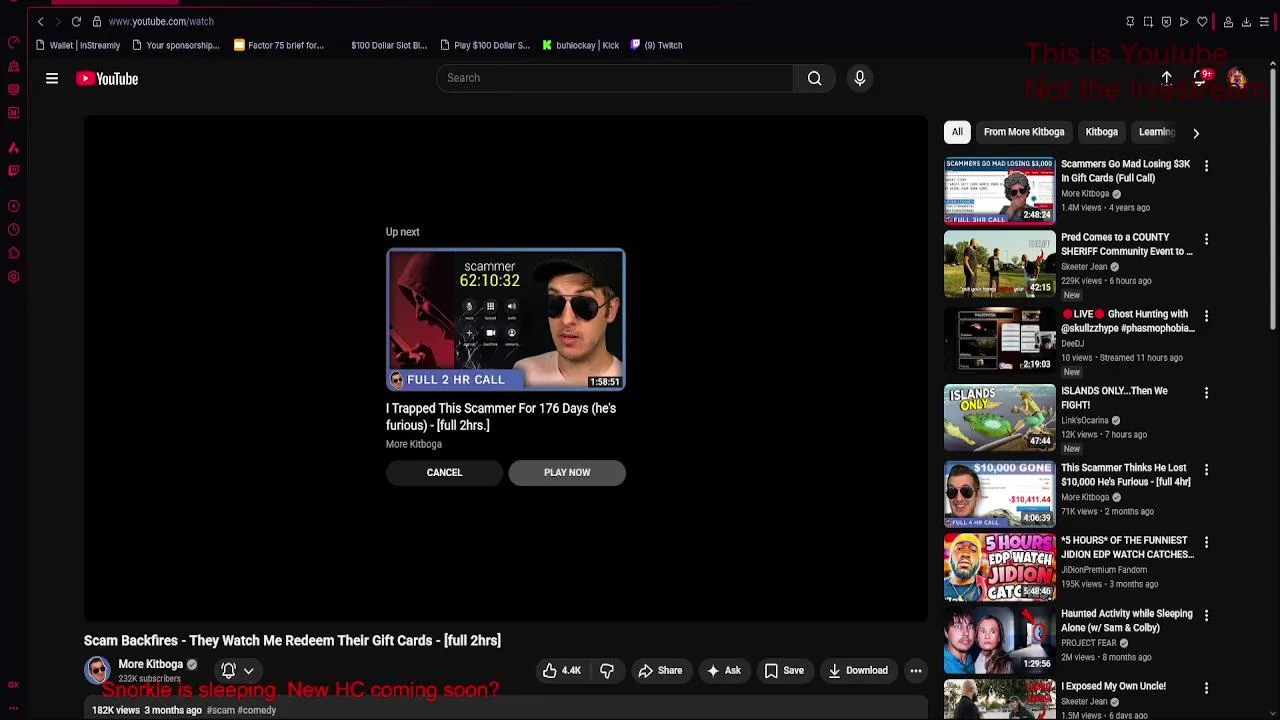Select the Kitboga filter chip
The height and width of the screenshot is (720, 1280).
pos(1101,132)
